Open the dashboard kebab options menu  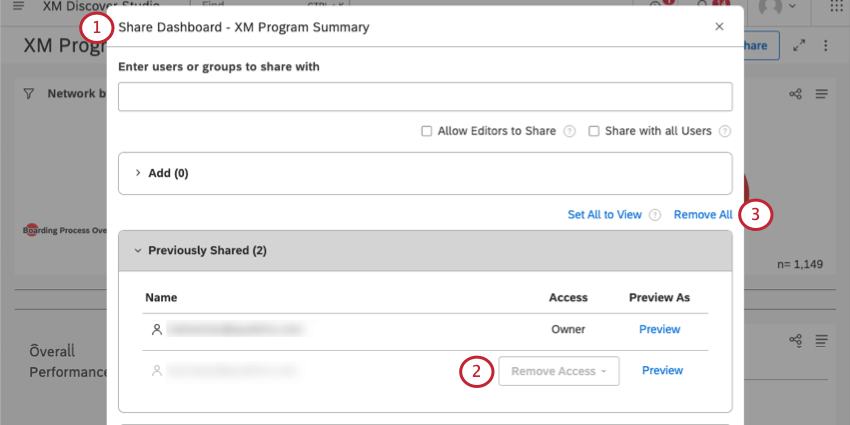826,46
